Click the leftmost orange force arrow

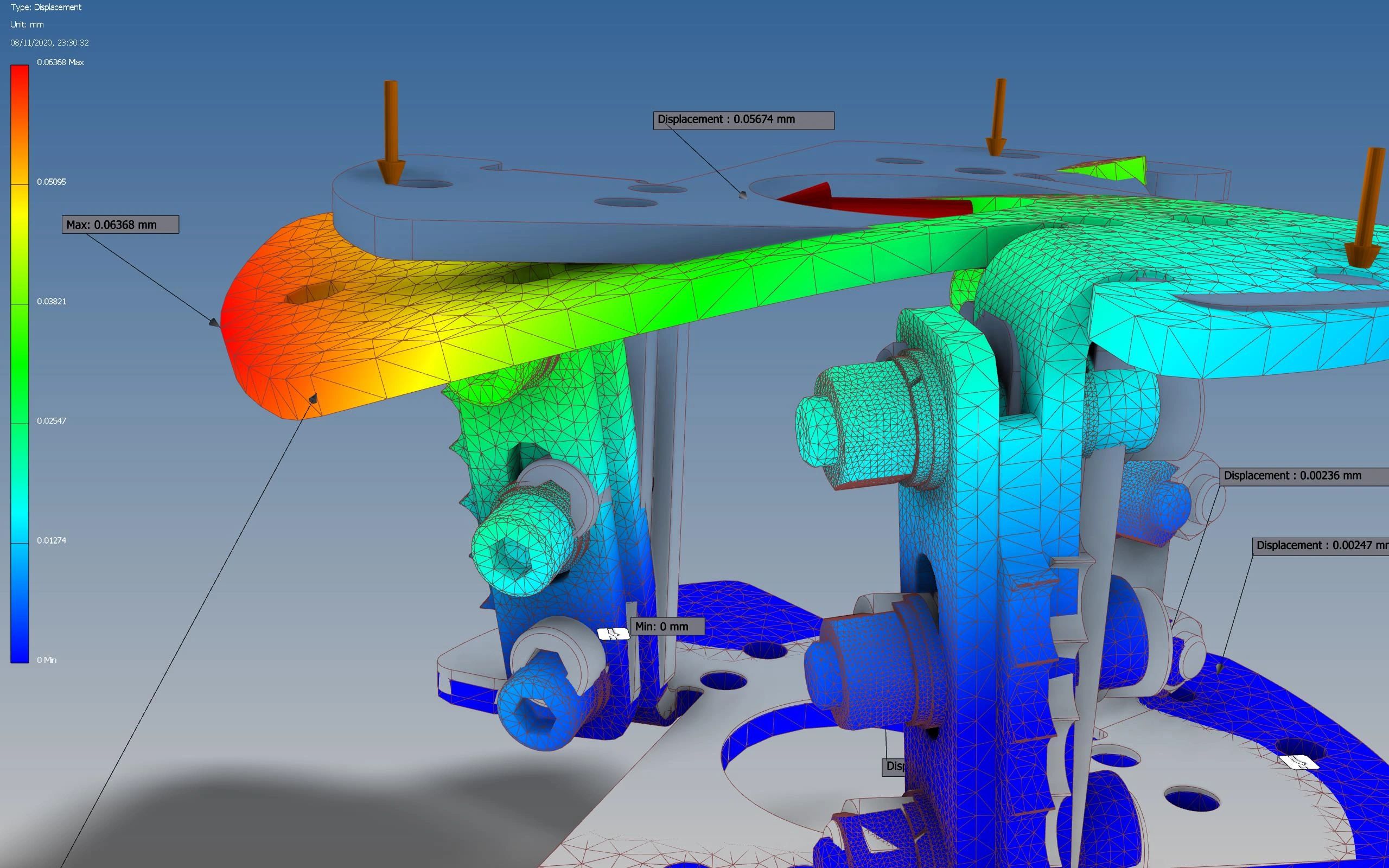[x=391, y=132]
